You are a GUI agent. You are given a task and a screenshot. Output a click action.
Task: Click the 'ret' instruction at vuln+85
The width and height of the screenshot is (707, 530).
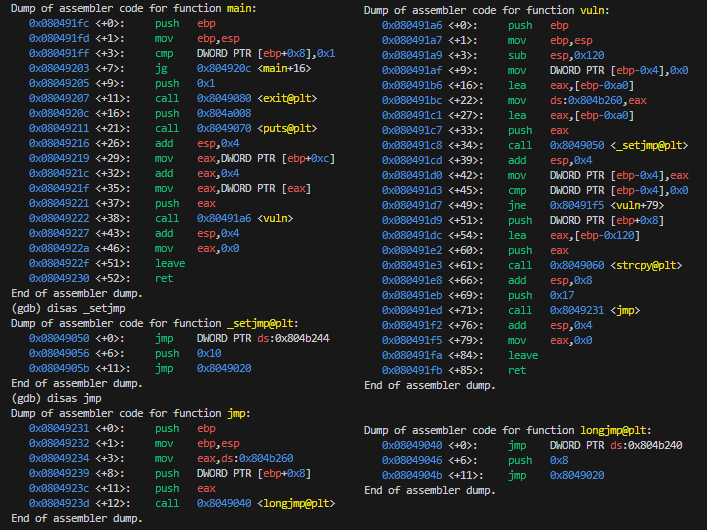tap(517, 370)
